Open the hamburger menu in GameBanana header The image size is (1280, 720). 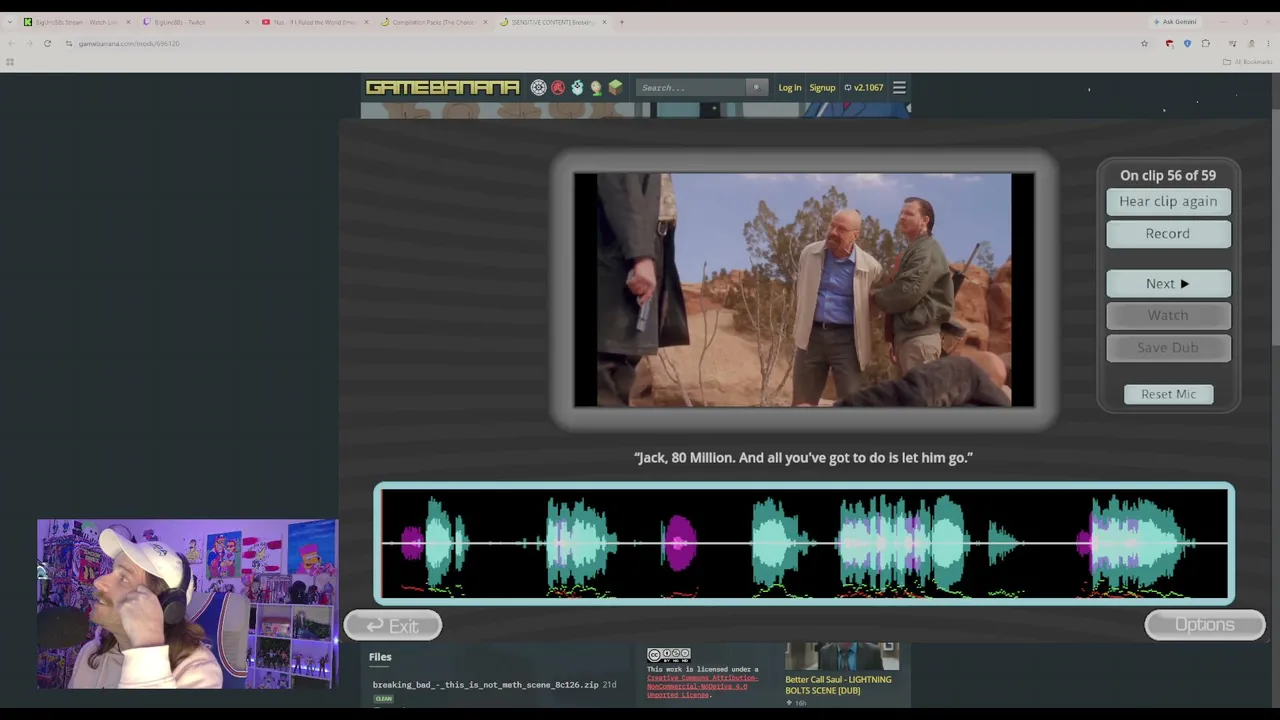[x=899, y=88]
